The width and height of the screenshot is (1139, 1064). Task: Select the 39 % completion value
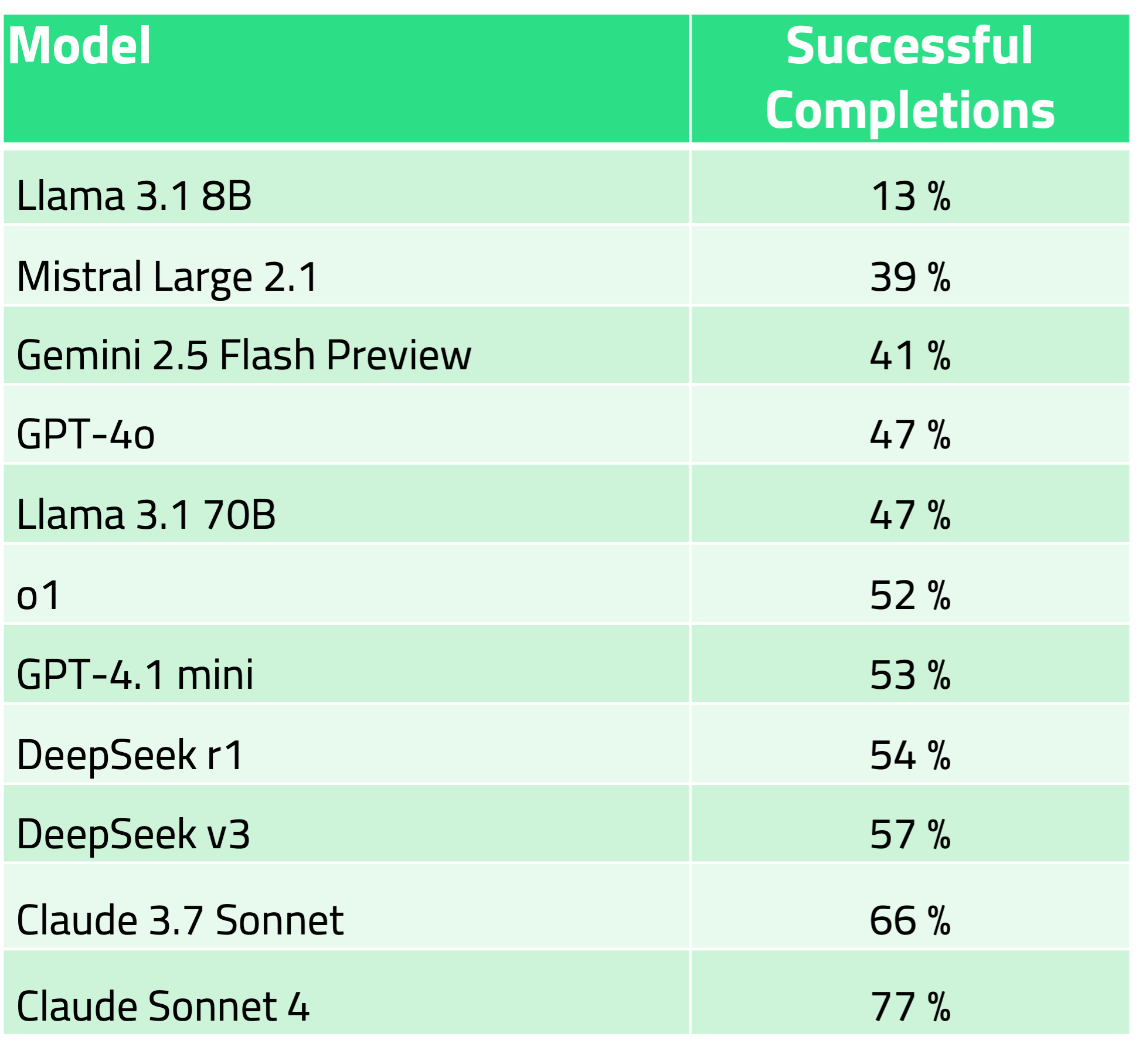point(910,277)
